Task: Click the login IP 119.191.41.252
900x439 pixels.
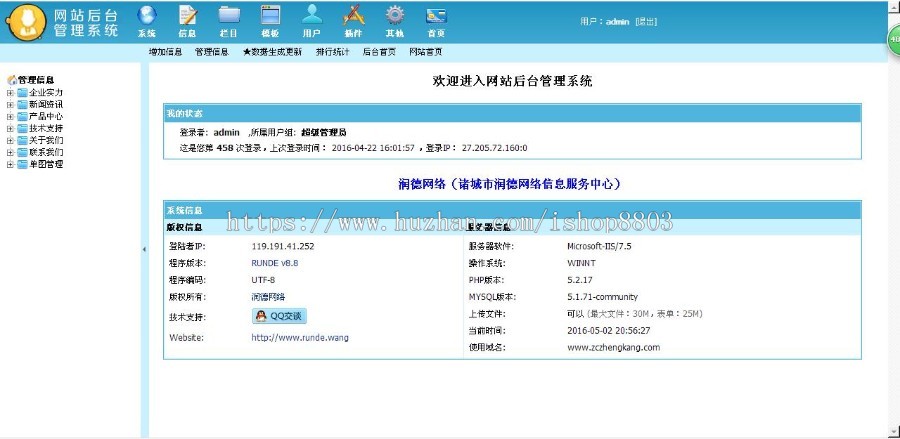Action: pos(283,247)
